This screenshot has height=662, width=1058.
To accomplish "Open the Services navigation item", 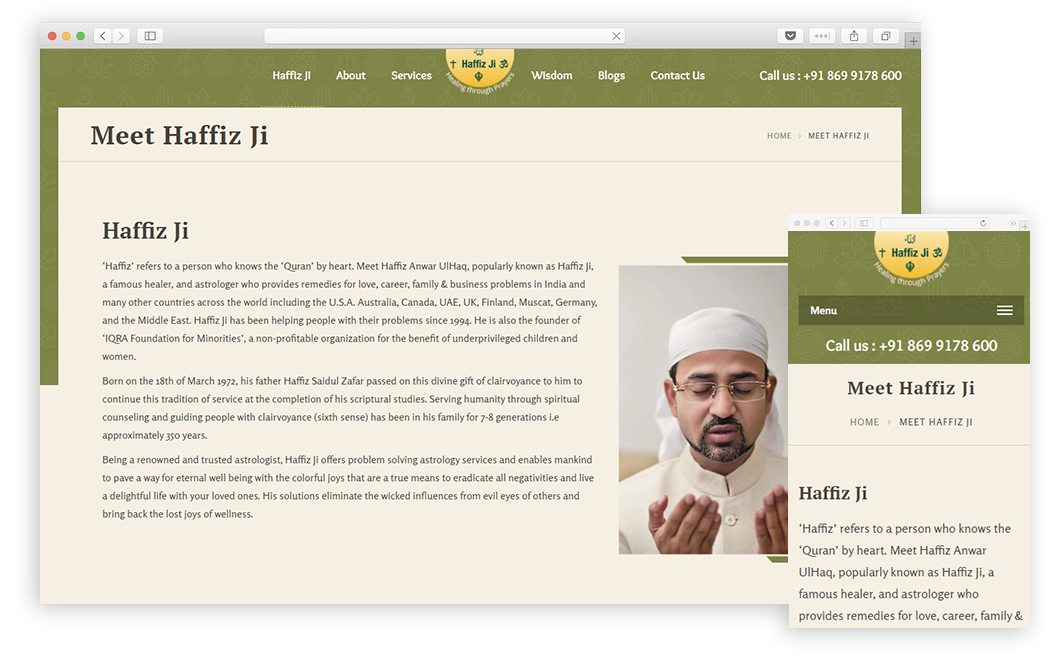I will (x=411, y=76).
